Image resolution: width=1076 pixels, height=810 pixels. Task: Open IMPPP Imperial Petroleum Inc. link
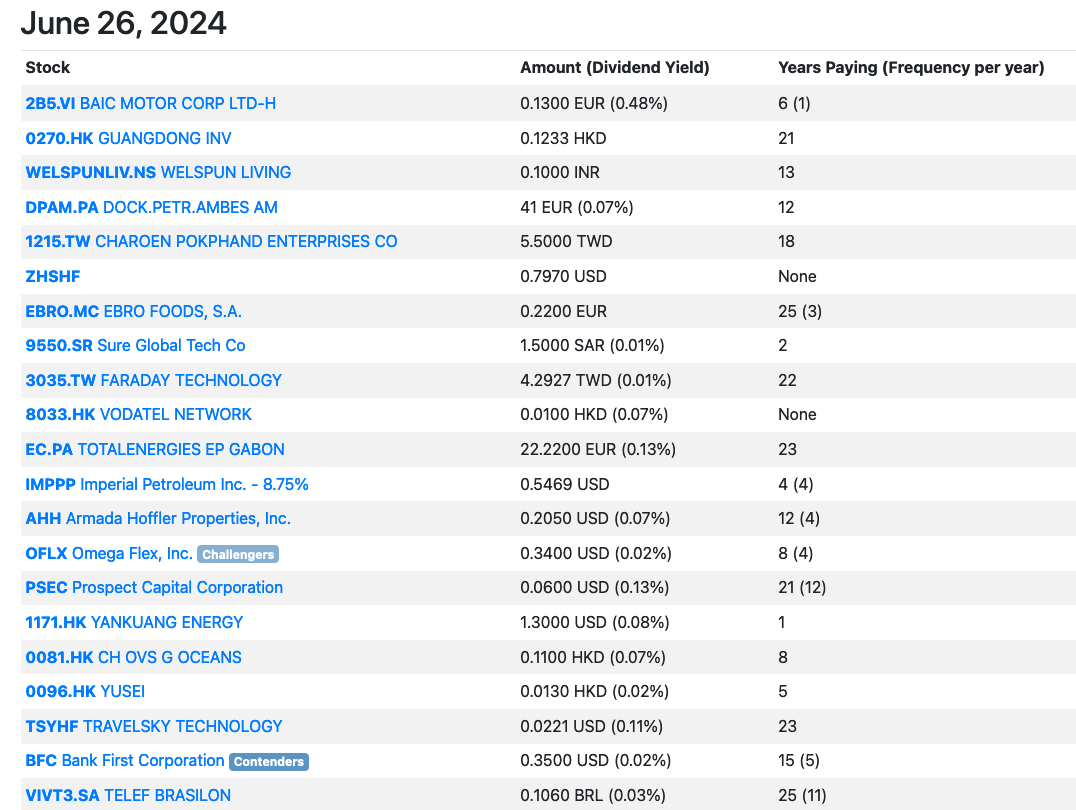tap(167, 485)
